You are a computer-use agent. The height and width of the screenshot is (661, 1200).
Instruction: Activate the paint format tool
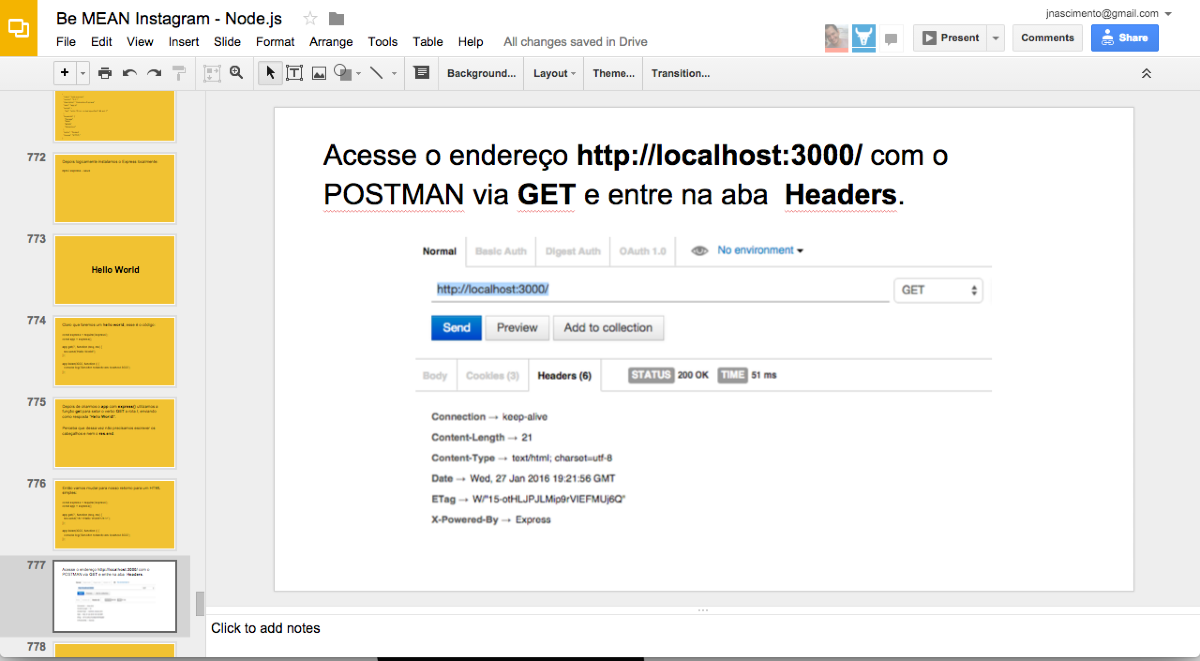[x=179, y=73]
